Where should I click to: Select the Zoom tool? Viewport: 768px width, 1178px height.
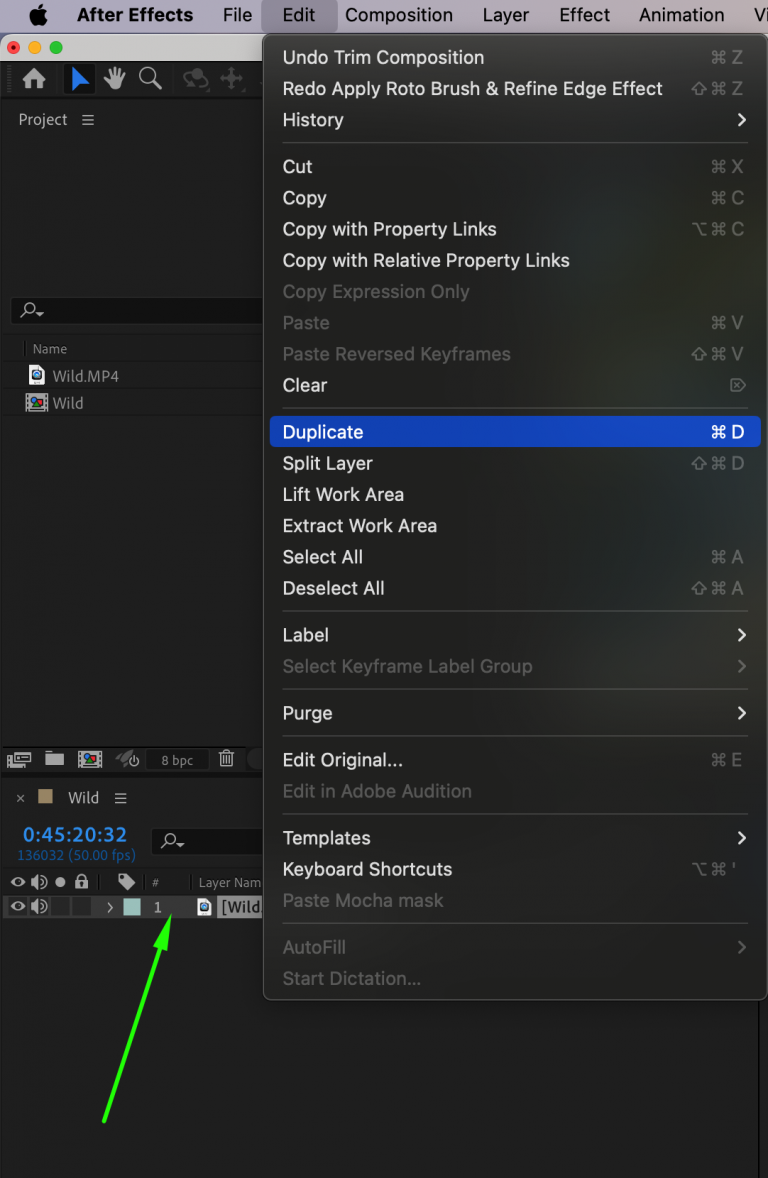click(x=150, y=78)
